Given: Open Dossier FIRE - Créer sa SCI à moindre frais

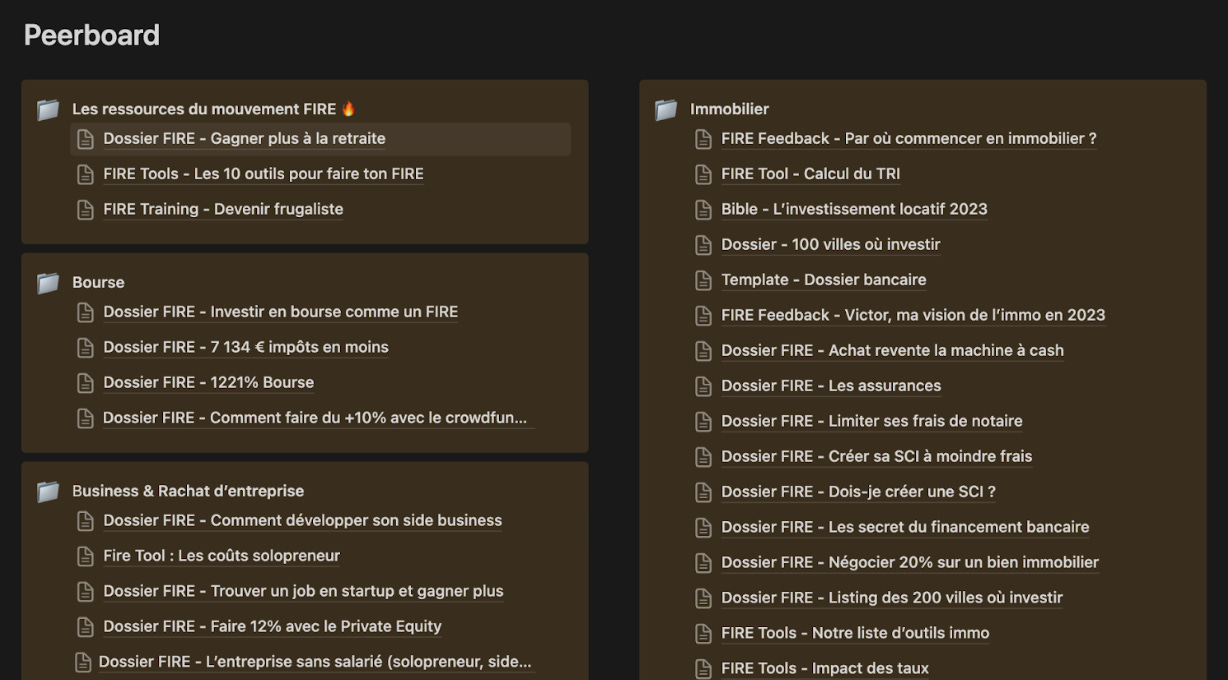Looking at the screenshot, I should 876,456.
